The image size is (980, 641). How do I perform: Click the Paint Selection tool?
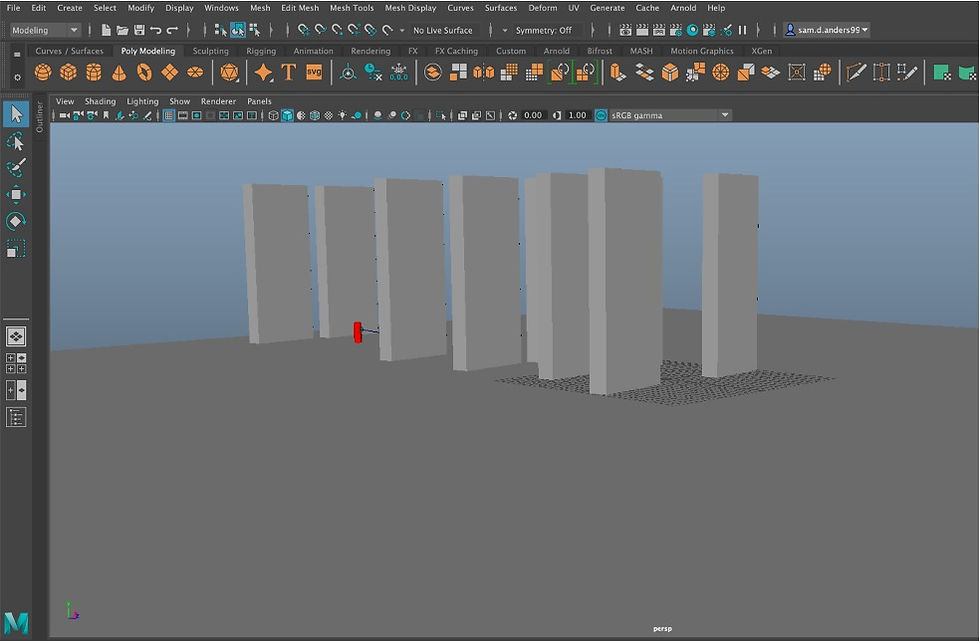16,168
